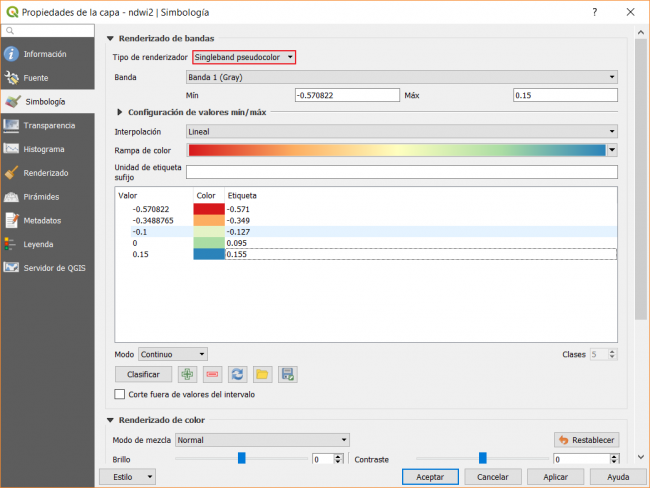This screenshot has height=488, width=650.
Task: Select the Simbología tab
Action: (48, 102)
